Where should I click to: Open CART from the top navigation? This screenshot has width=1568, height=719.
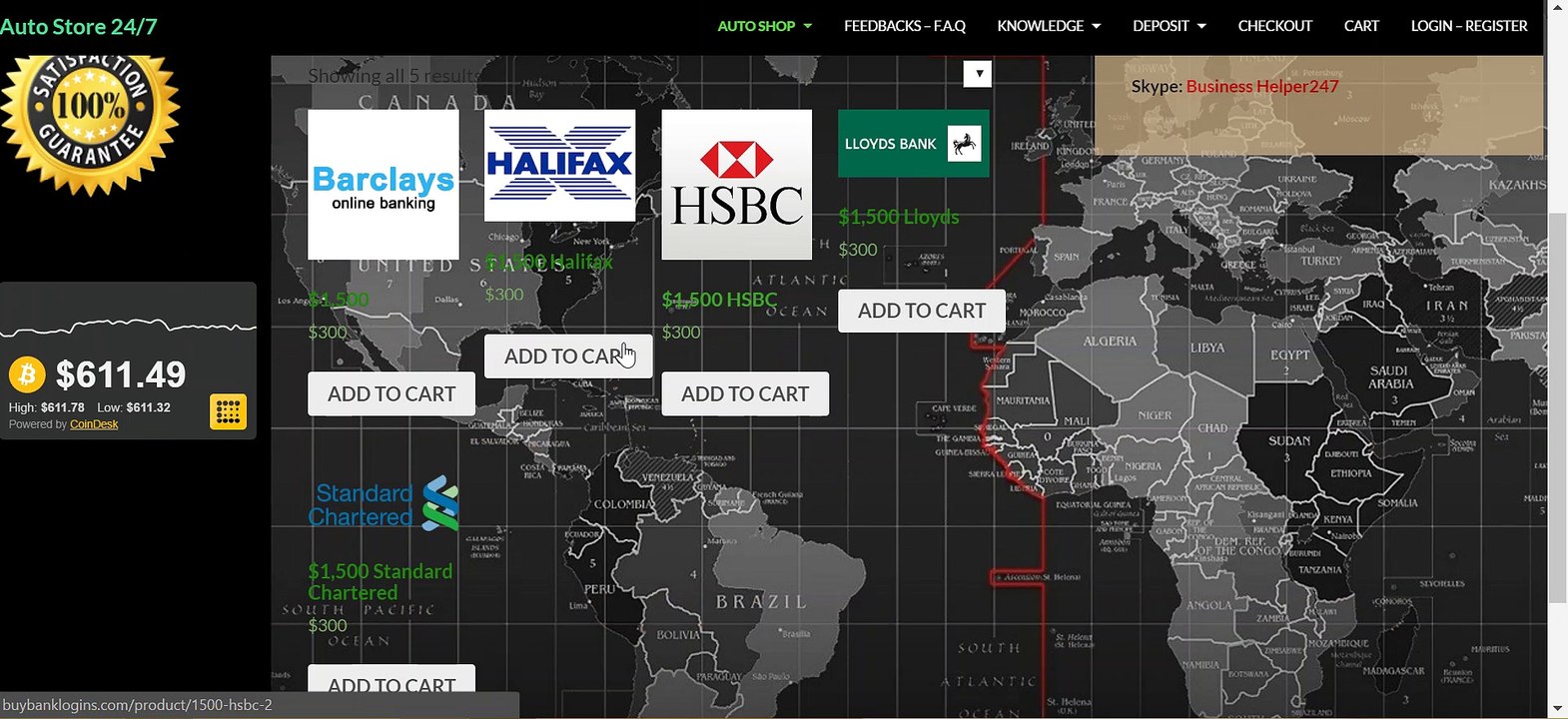point(1361,26)
